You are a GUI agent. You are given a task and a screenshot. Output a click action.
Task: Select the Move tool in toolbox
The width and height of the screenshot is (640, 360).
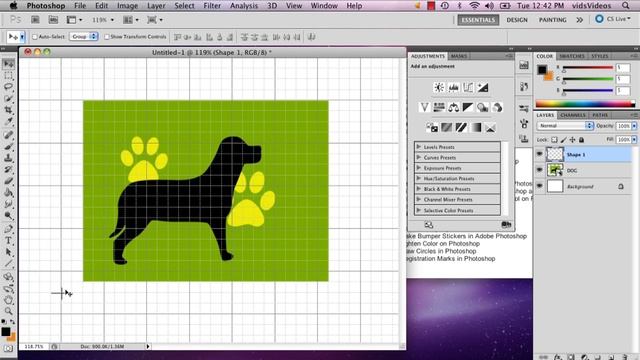9,64
